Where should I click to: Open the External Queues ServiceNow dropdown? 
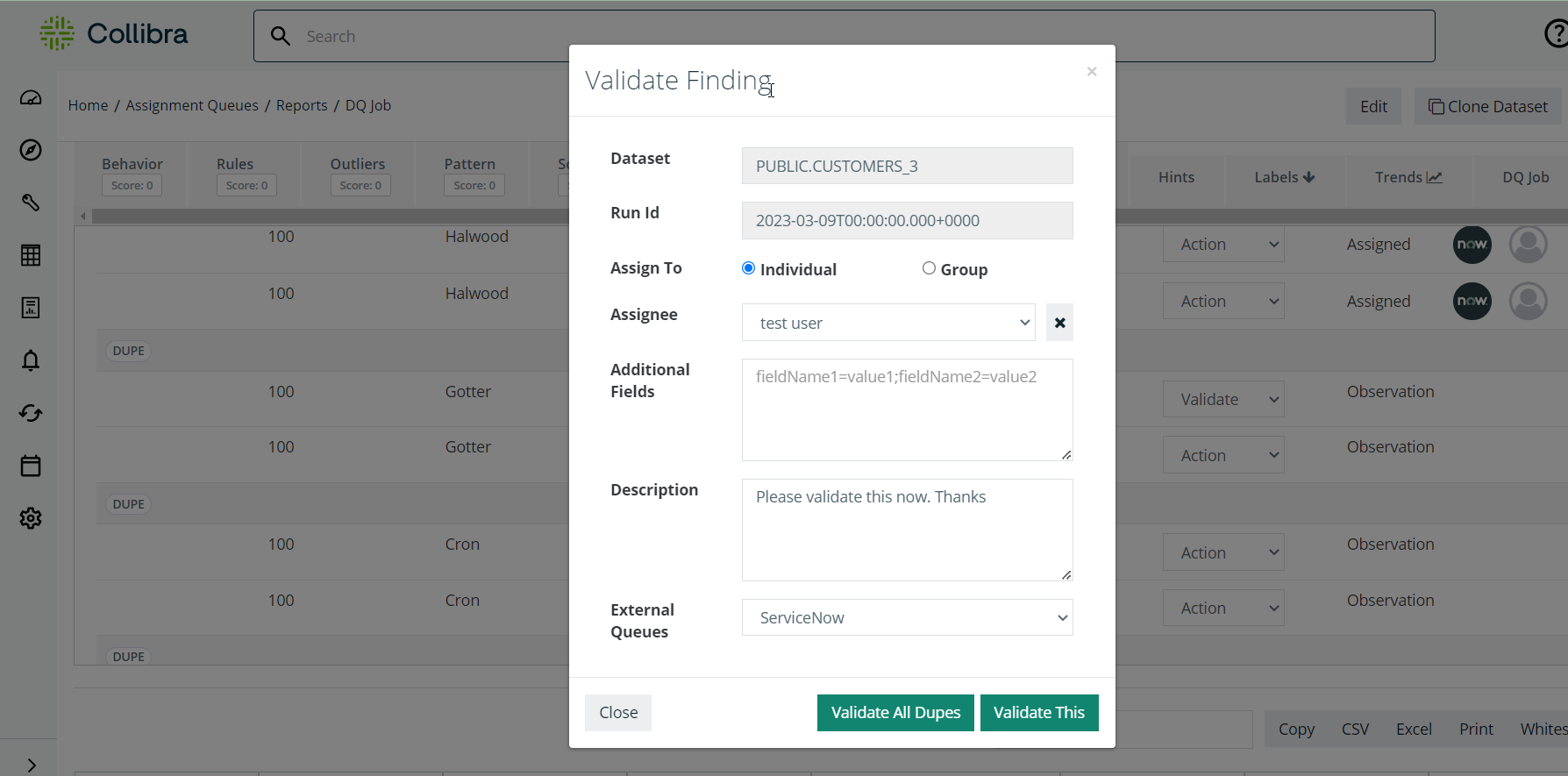pyautogui.click(x=907, y=617)
